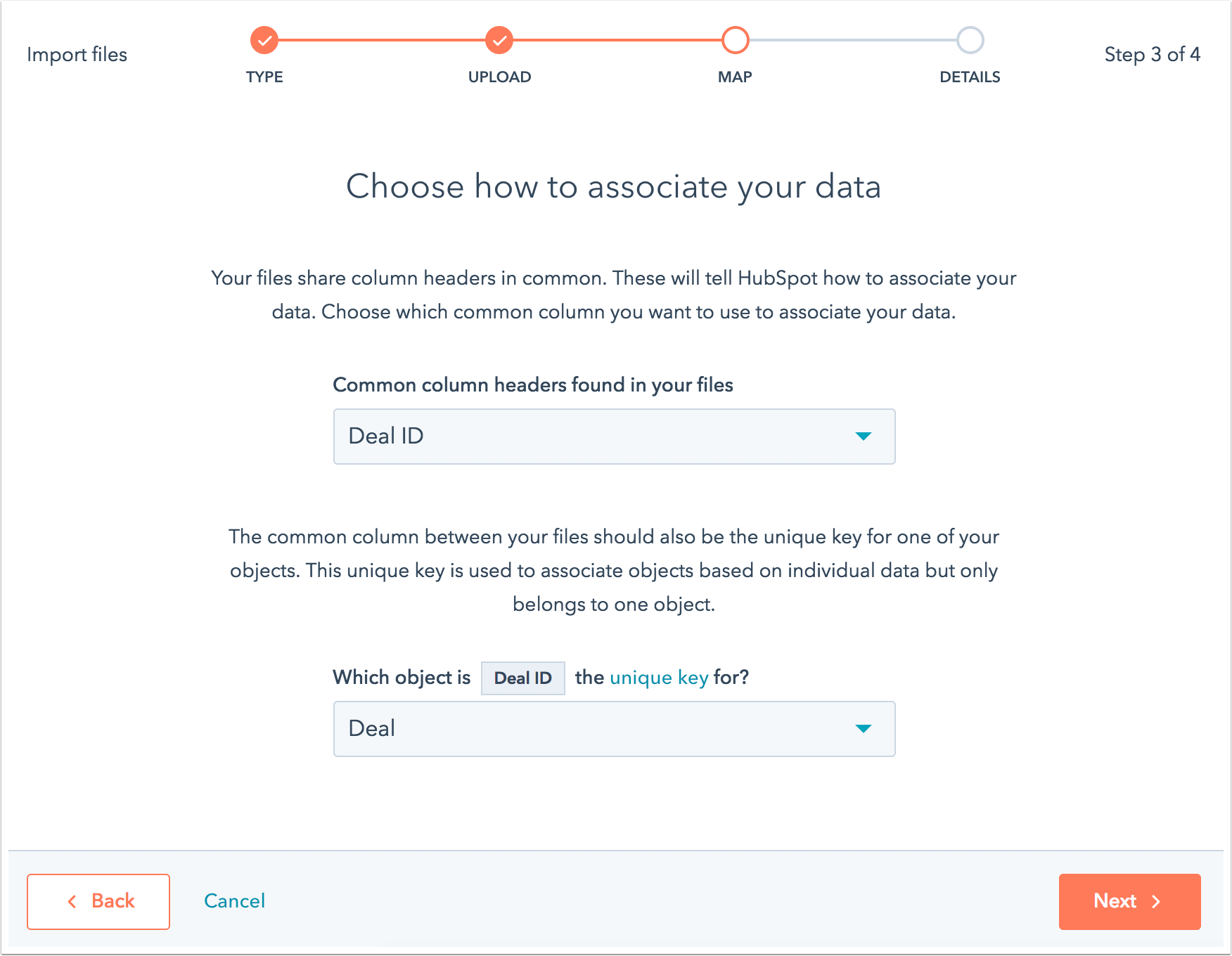1232x956 pixels.
Task: Cancel the file import
Action: click(x=234, y=901)
